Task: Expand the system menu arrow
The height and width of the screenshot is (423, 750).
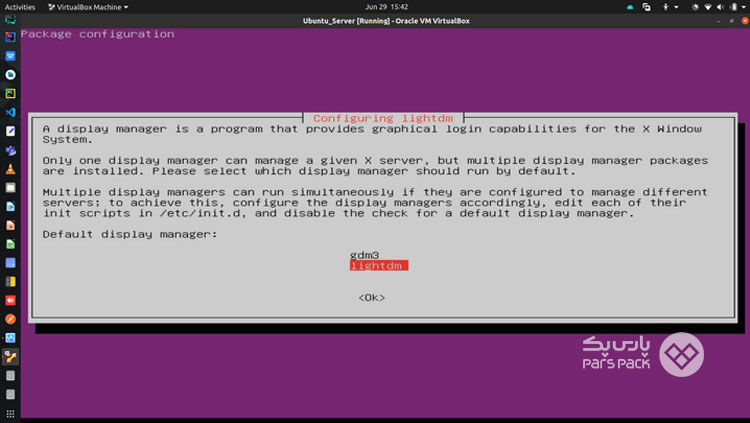Action: click(x=743, y=7)
